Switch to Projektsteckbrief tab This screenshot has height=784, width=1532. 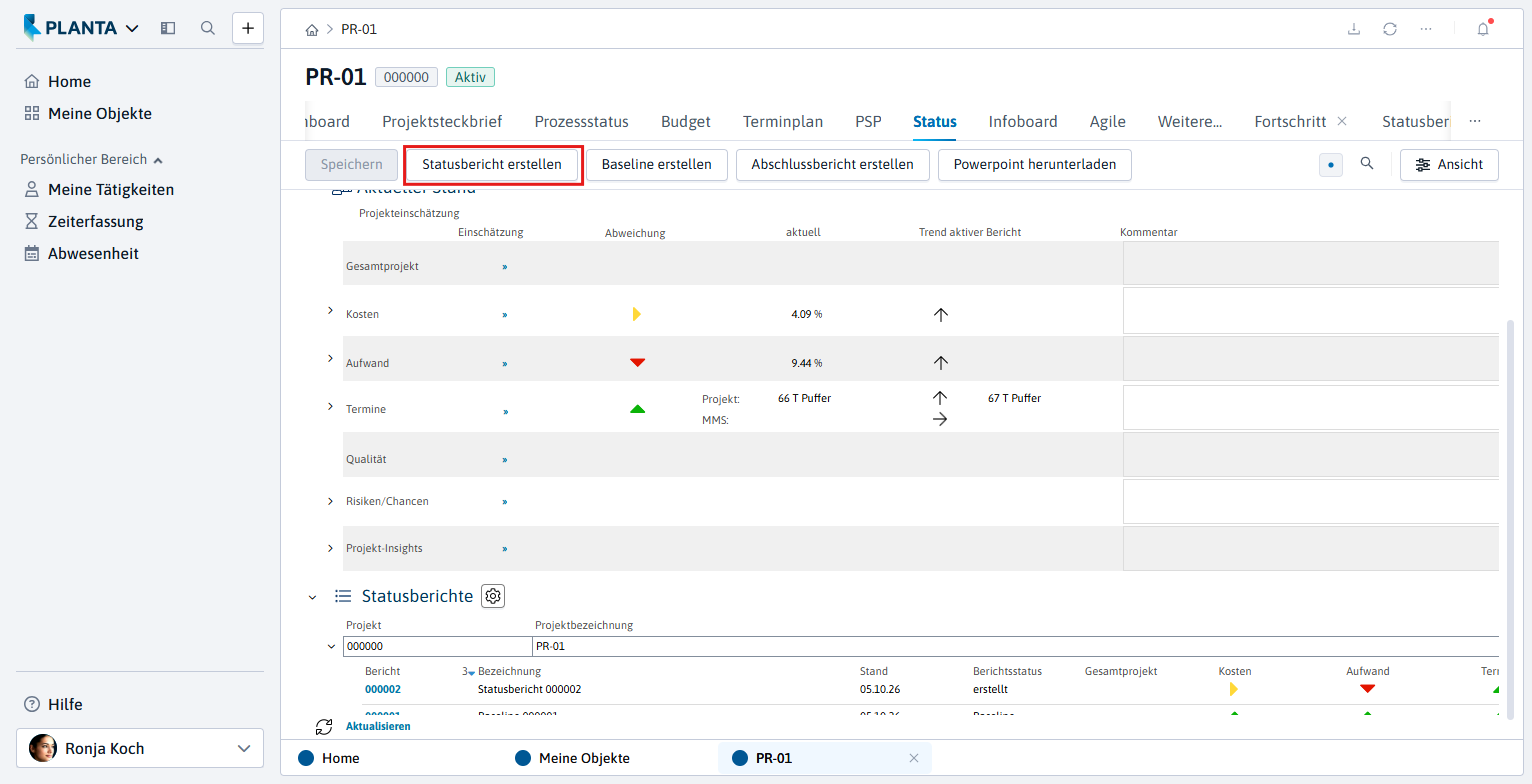point(442,121)
